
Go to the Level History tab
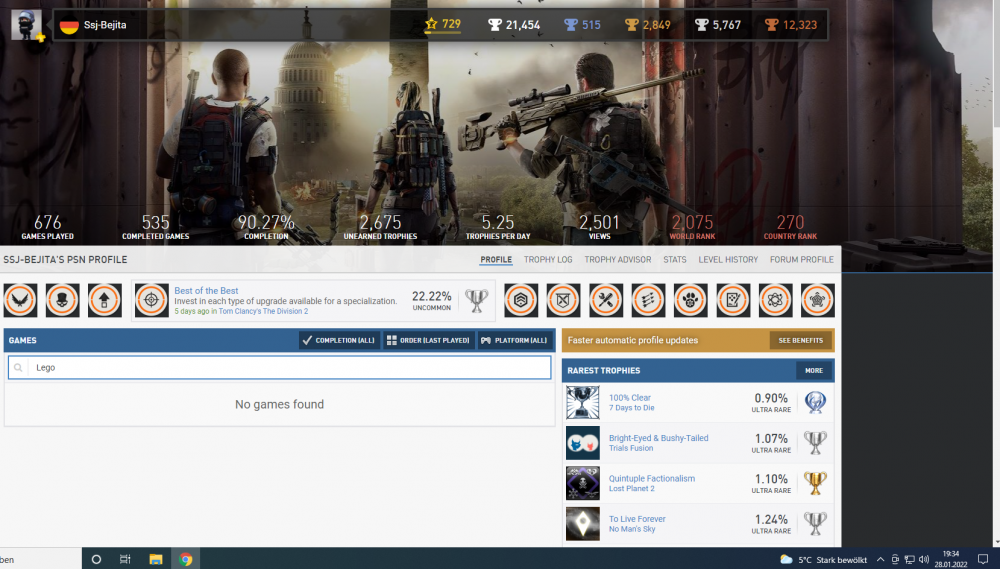(x=728, y=260)
